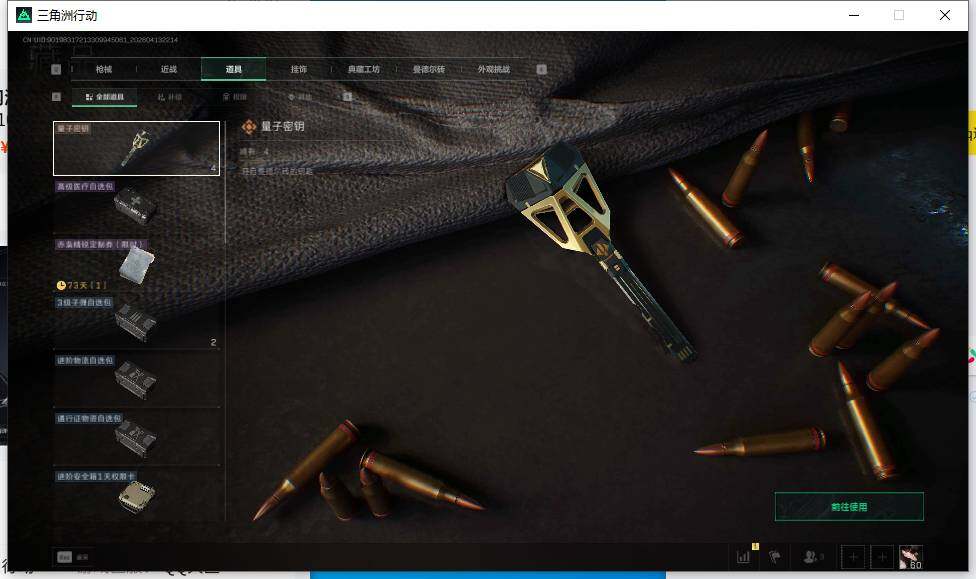Click previous sub-tab key icon beside 全部道具
The image size is (976, 579).
click(x=56, y=96)
